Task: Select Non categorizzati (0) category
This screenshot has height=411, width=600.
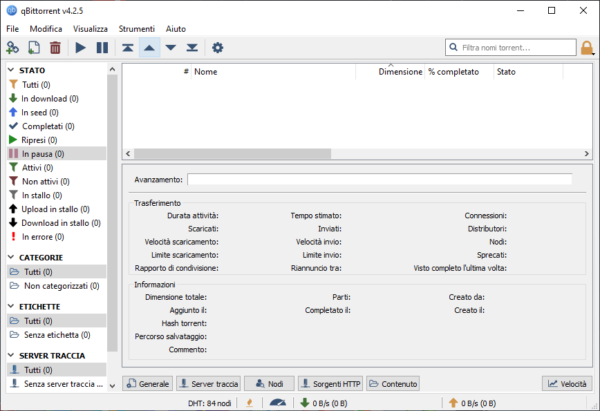Action: [x=57, y=285]
